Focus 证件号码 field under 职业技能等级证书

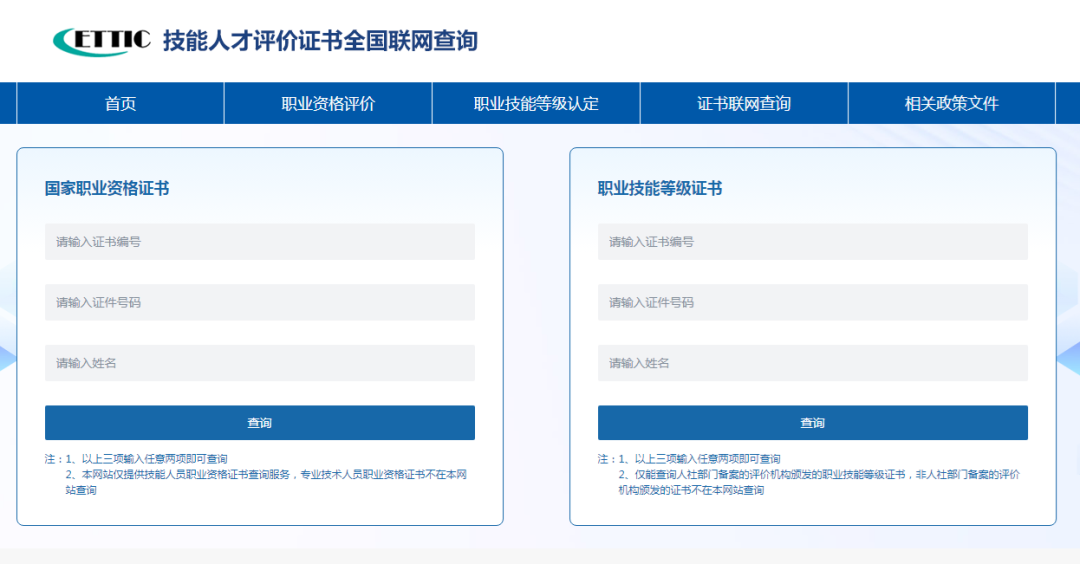point(813,302)
